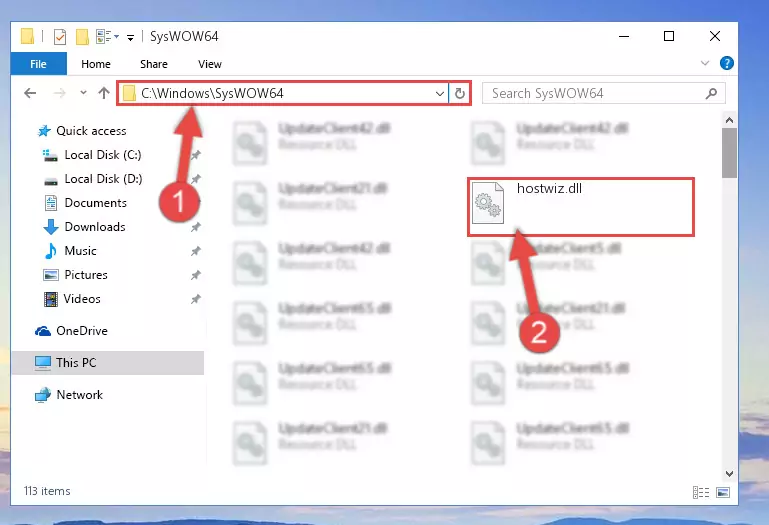Click the This PC monitor icon
Viewport: 769px width, 525px height.
pos(43,363)
